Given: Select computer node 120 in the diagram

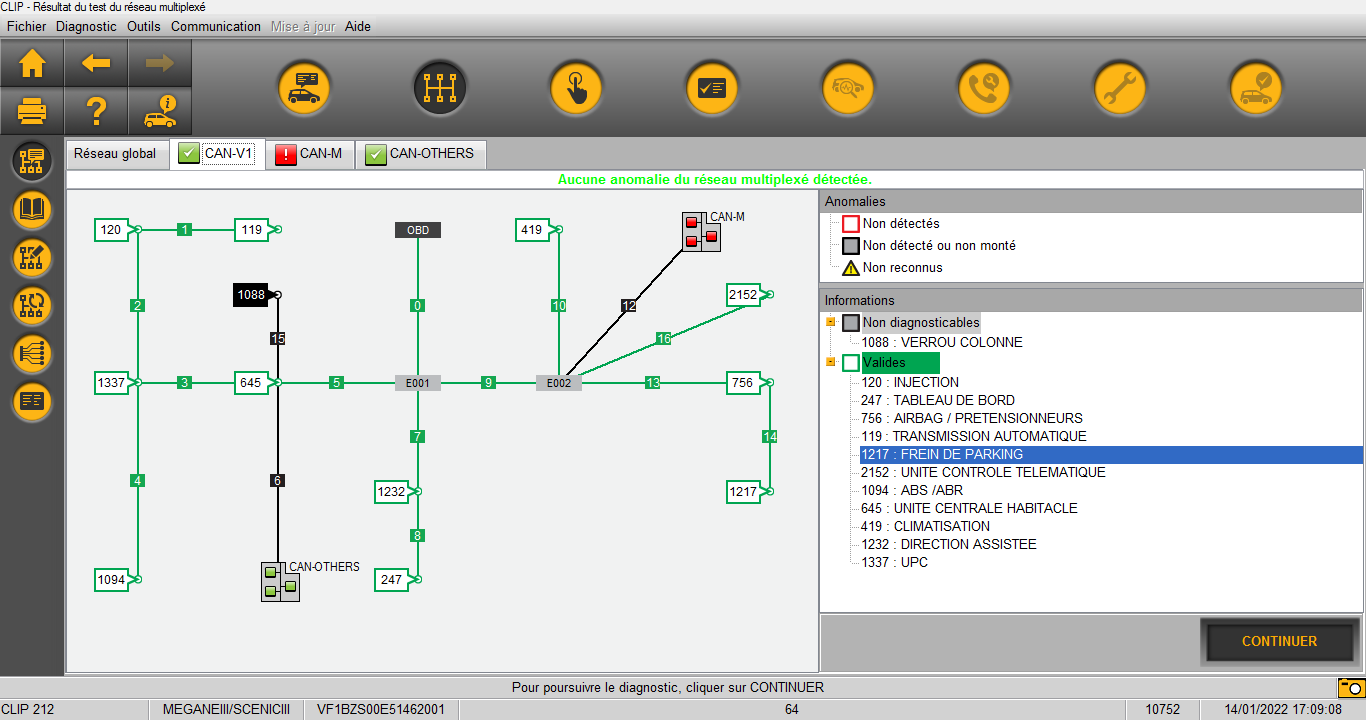Looking at the screenshot, I should [112, 230].
